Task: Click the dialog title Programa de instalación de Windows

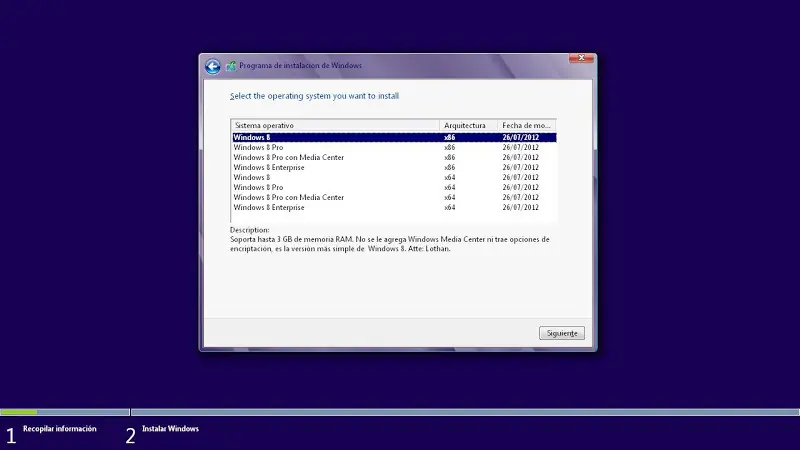Action: click(x=301, y=66)
